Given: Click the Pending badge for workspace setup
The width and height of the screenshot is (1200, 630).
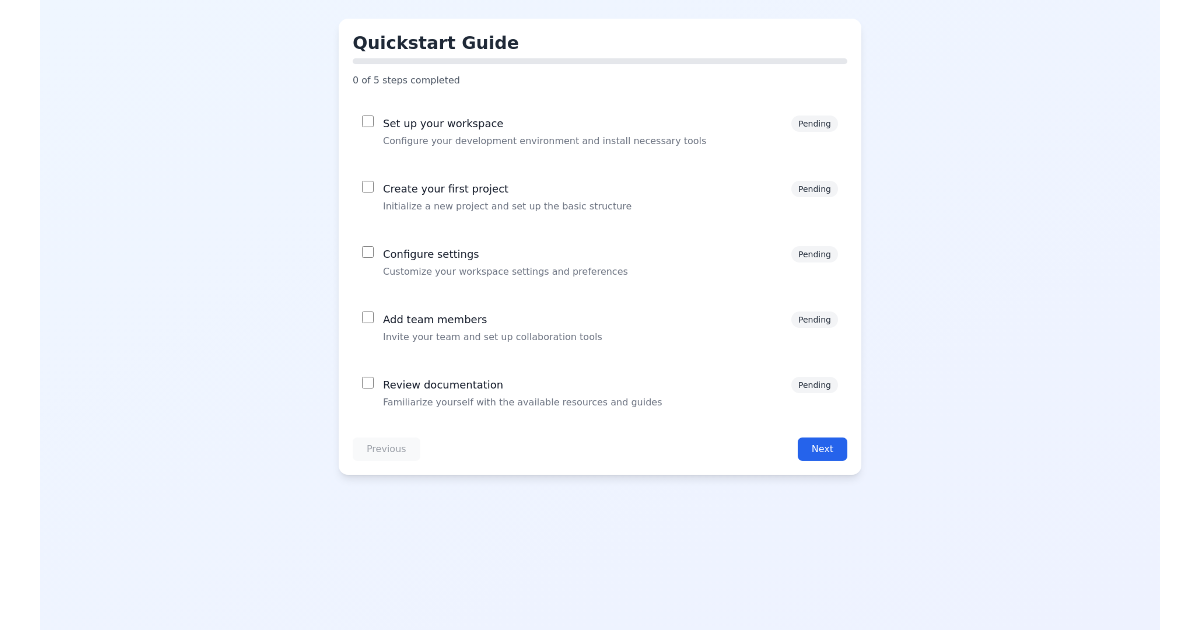Looking at the screenshot, I should [814, 123].
